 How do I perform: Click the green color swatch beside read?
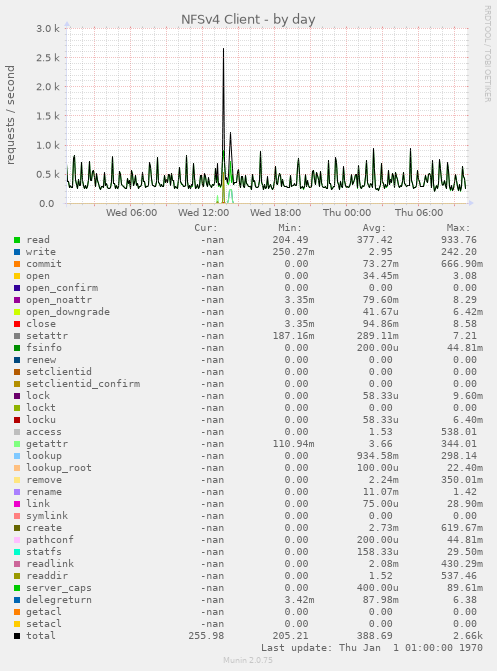point(17,240)
